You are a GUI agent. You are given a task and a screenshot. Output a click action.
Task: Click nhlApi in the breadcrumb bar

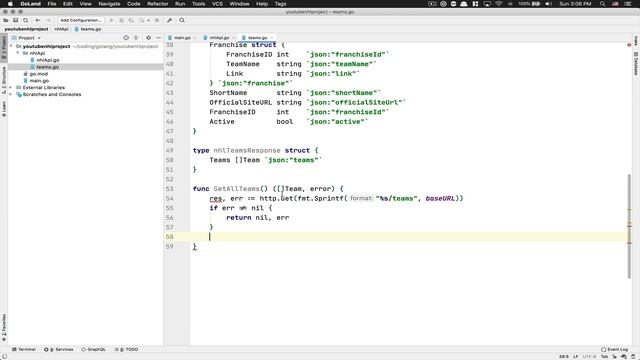point(61,29)
